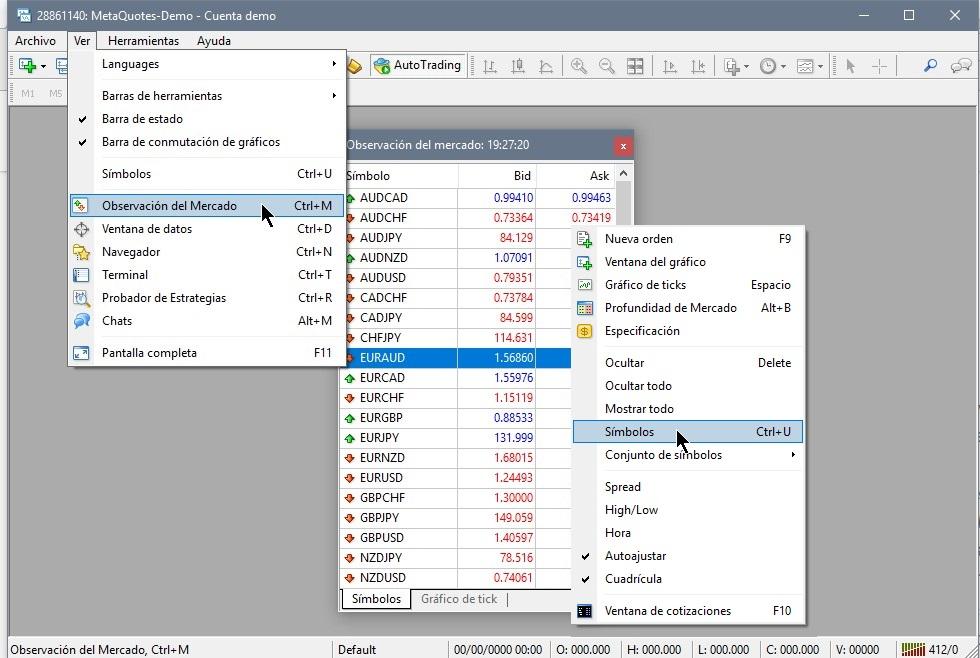
Task: Select the arrow cursor tool
Action: (850, 66)
